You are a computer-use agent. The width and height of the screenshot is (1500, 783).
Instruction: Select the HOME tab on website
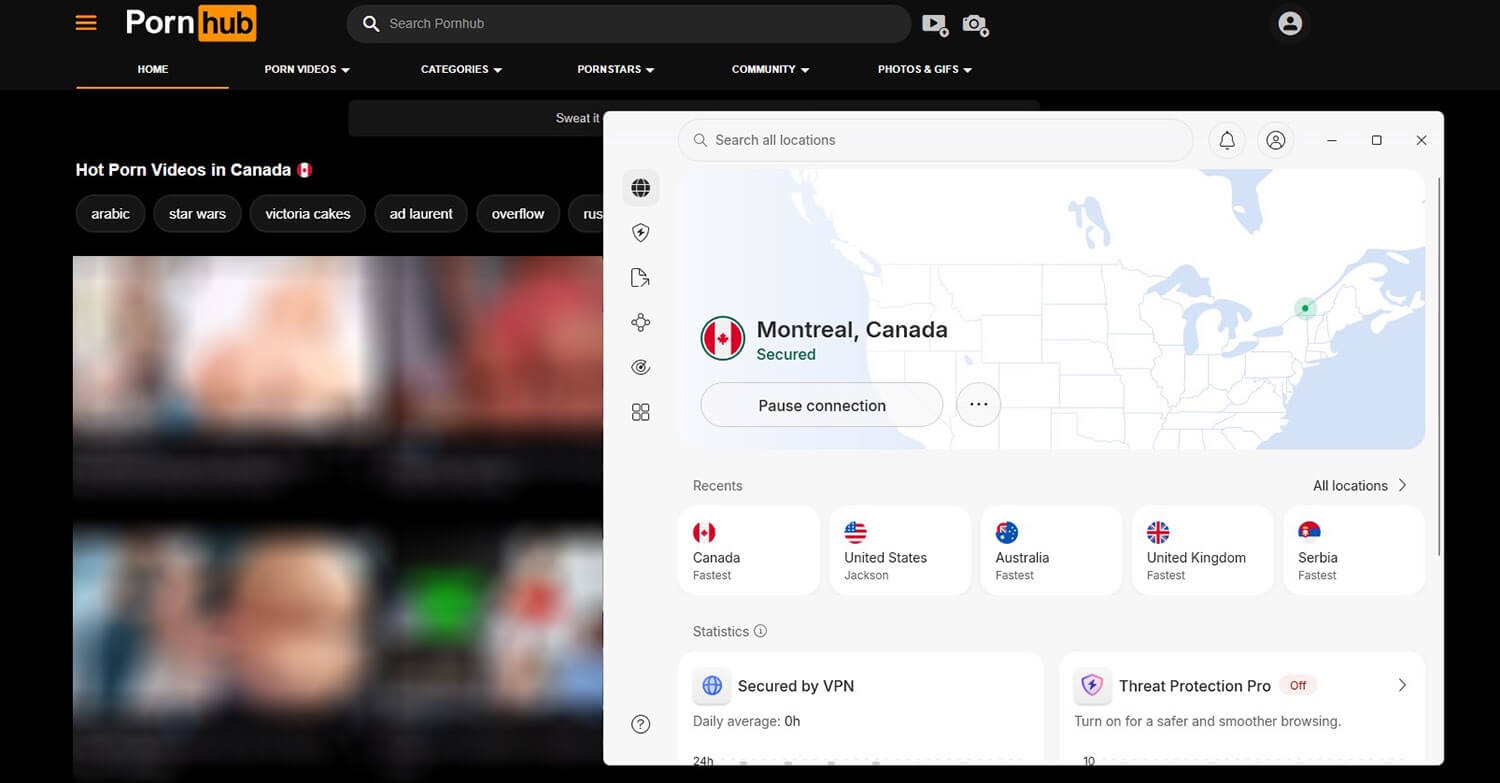pyautogui.click(x=153, y=69)
